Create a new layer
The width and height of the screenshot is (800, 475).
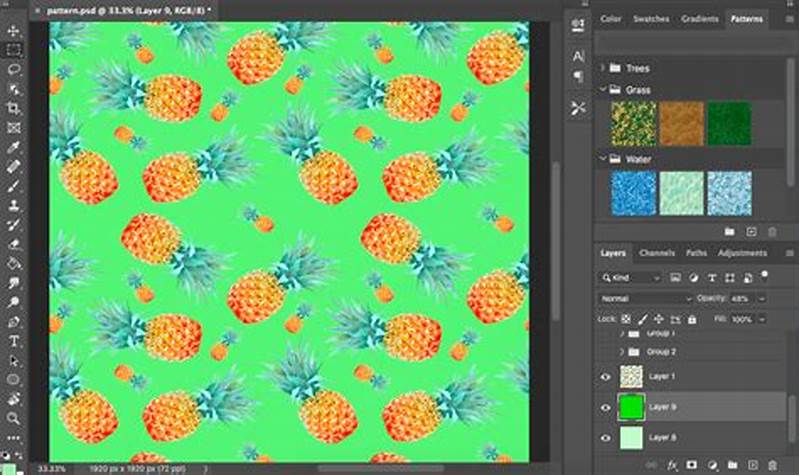(753, 465)
